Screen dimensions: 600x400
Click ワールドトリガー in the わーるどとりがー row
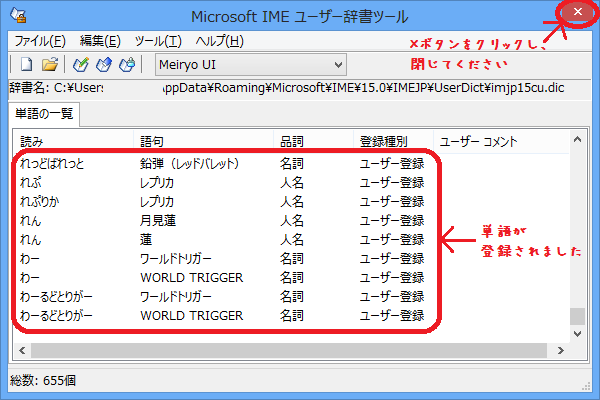(176, 297)
